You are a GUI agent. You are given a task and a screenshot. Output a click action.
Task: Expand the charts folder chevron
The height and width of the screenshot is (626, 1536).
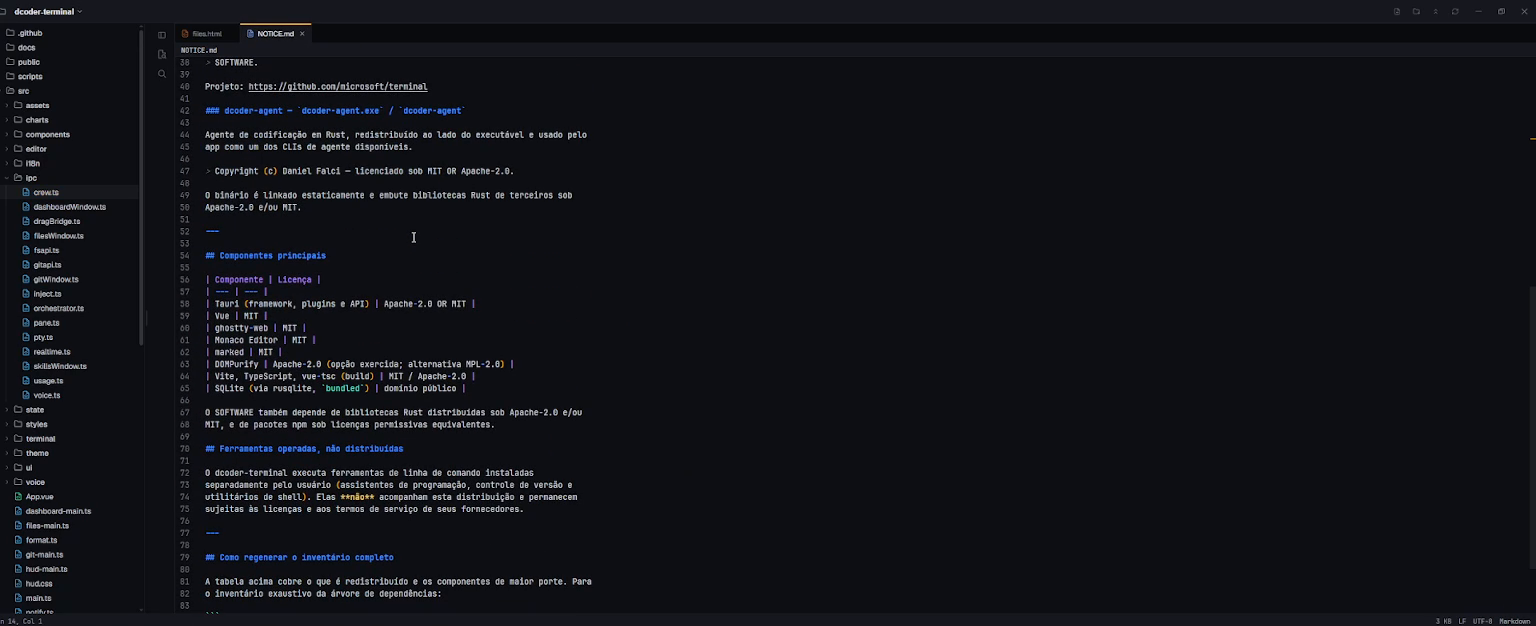[7, 120]
